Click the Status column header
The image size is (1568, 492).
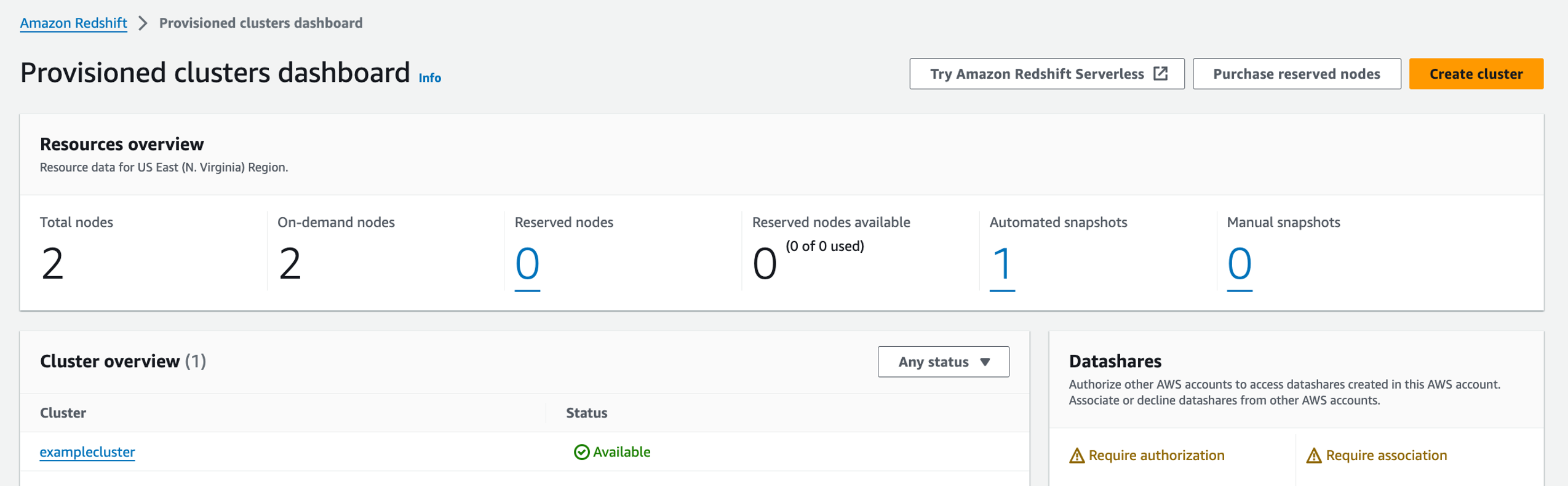click(586, 413)
